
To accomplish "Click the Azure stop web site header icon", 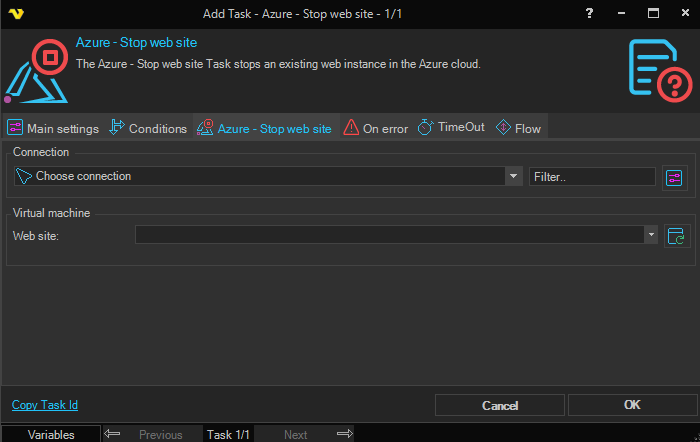I will [x=36, y=72].
